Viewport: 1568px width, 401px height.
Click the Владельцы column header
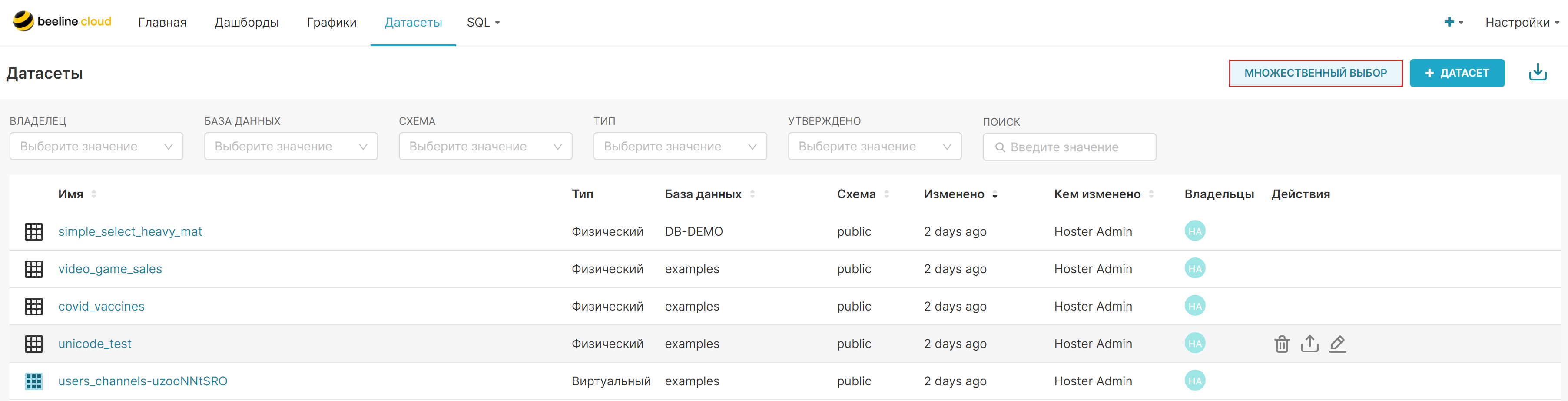(x=1219, y=194)
